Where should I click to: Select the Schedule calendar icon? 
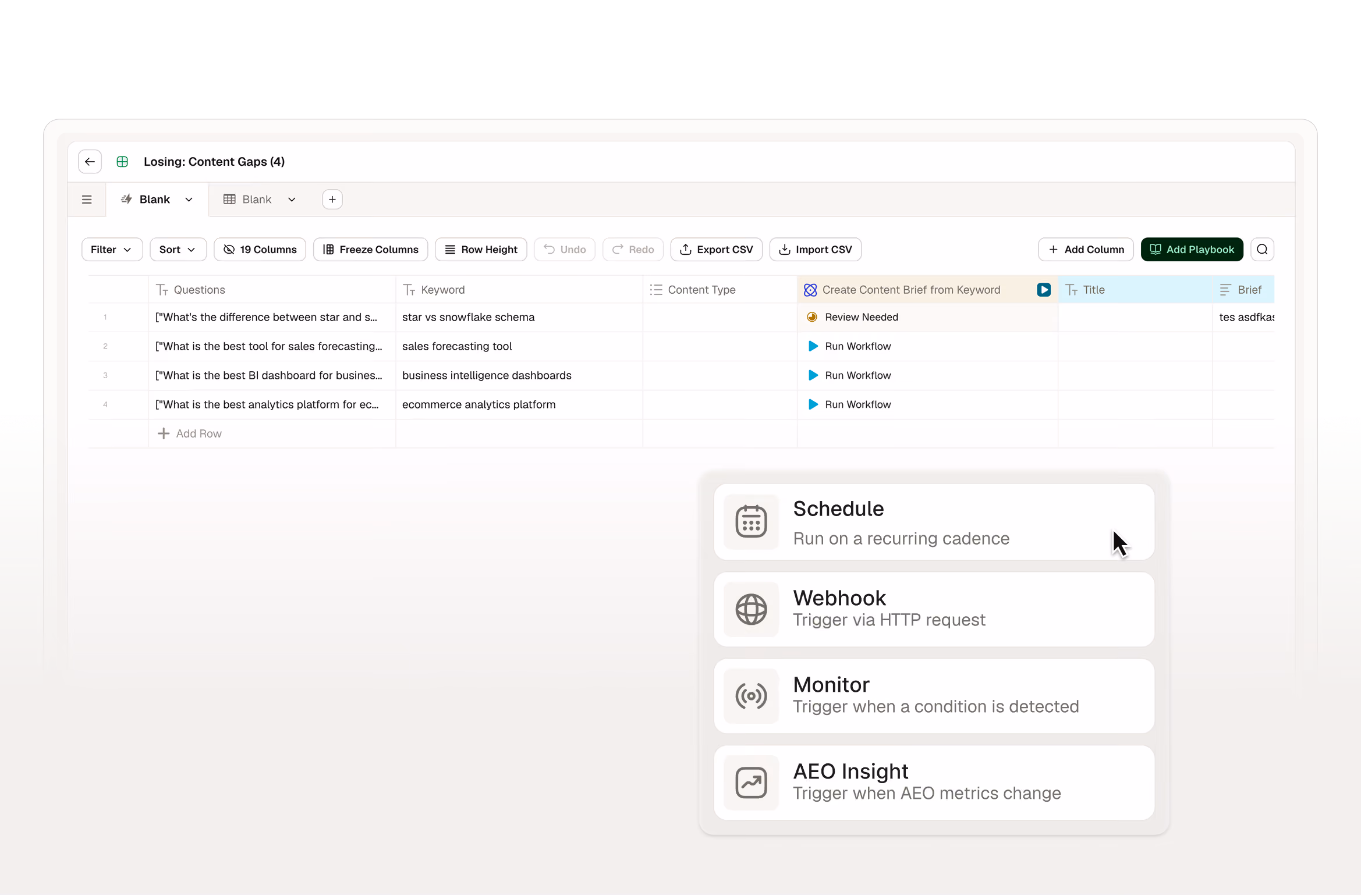(x=751, y=522)
